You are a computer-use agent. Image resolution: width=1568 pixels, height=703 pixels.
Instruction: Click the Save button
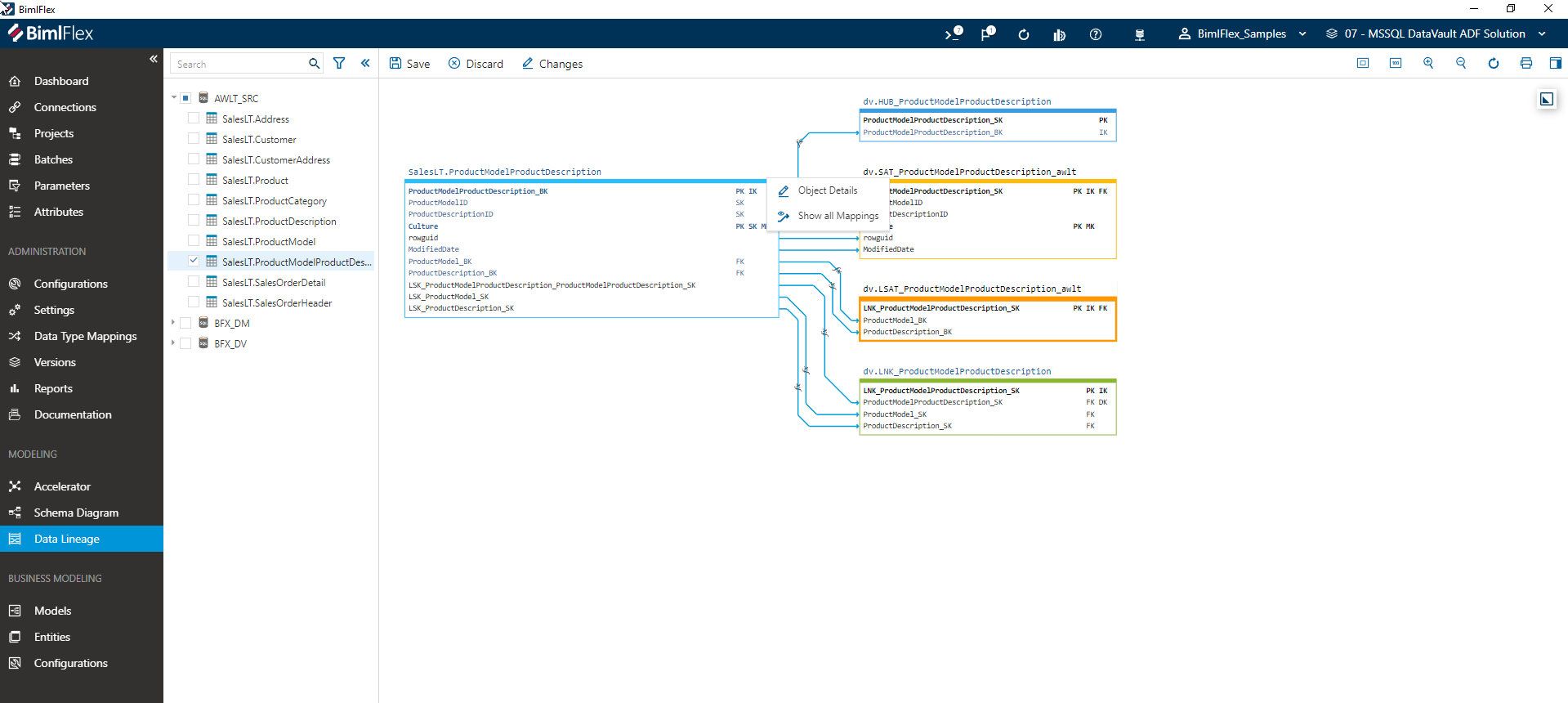(409, 64)
